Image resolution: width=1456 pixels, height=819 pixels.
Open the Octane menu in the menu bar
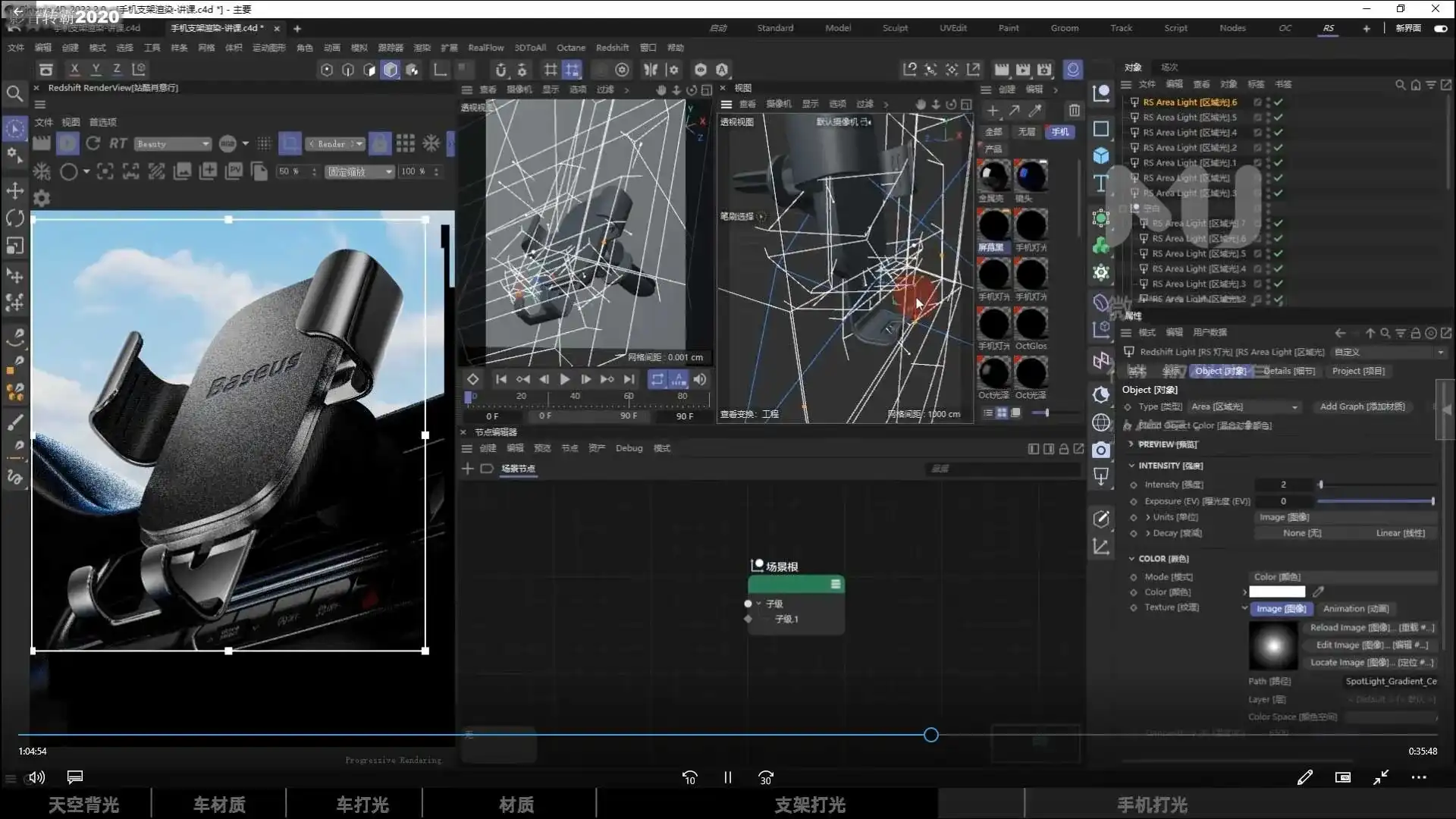tap(571, 47)
